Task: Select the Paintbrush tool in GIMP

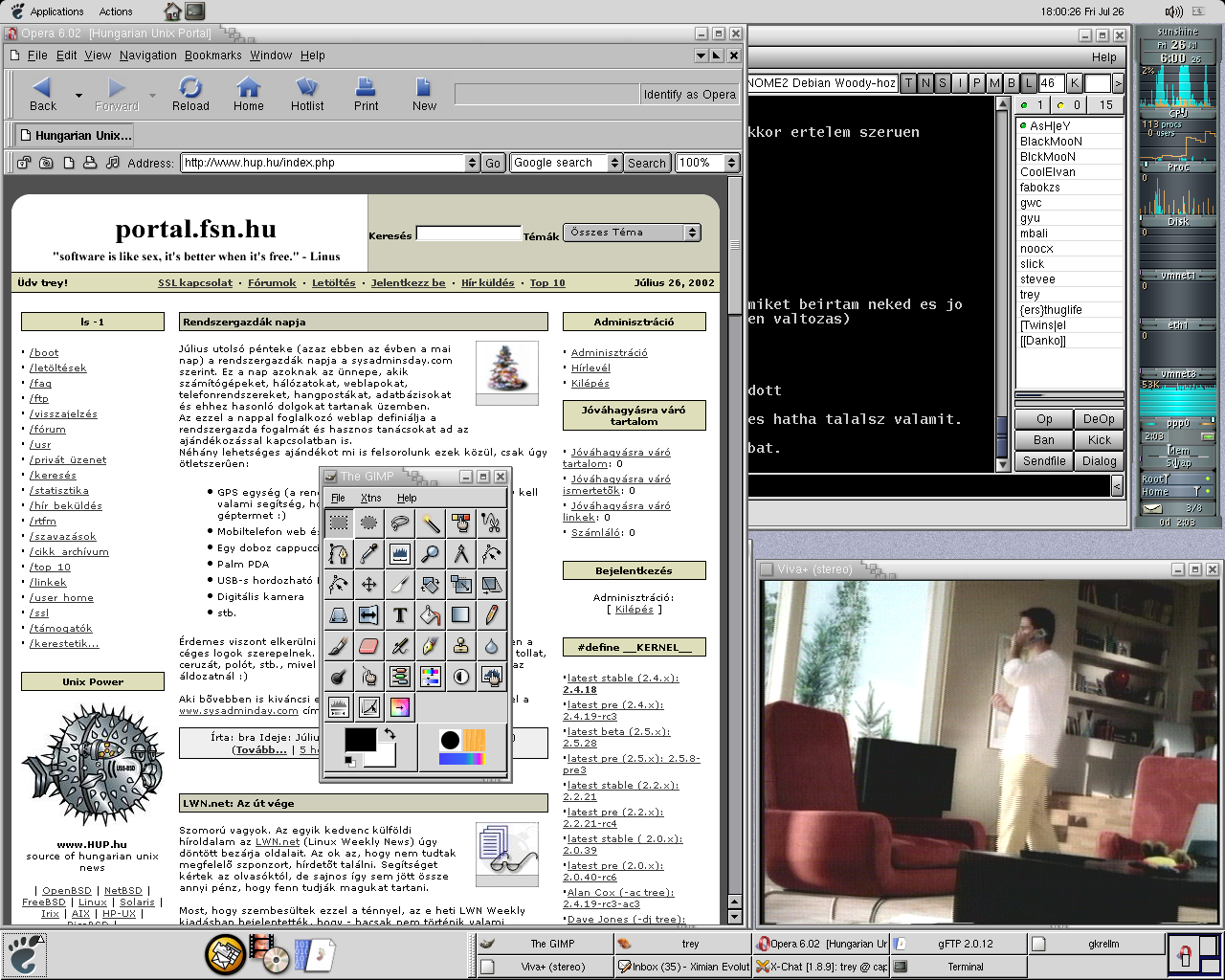Action: coord(339,645)
